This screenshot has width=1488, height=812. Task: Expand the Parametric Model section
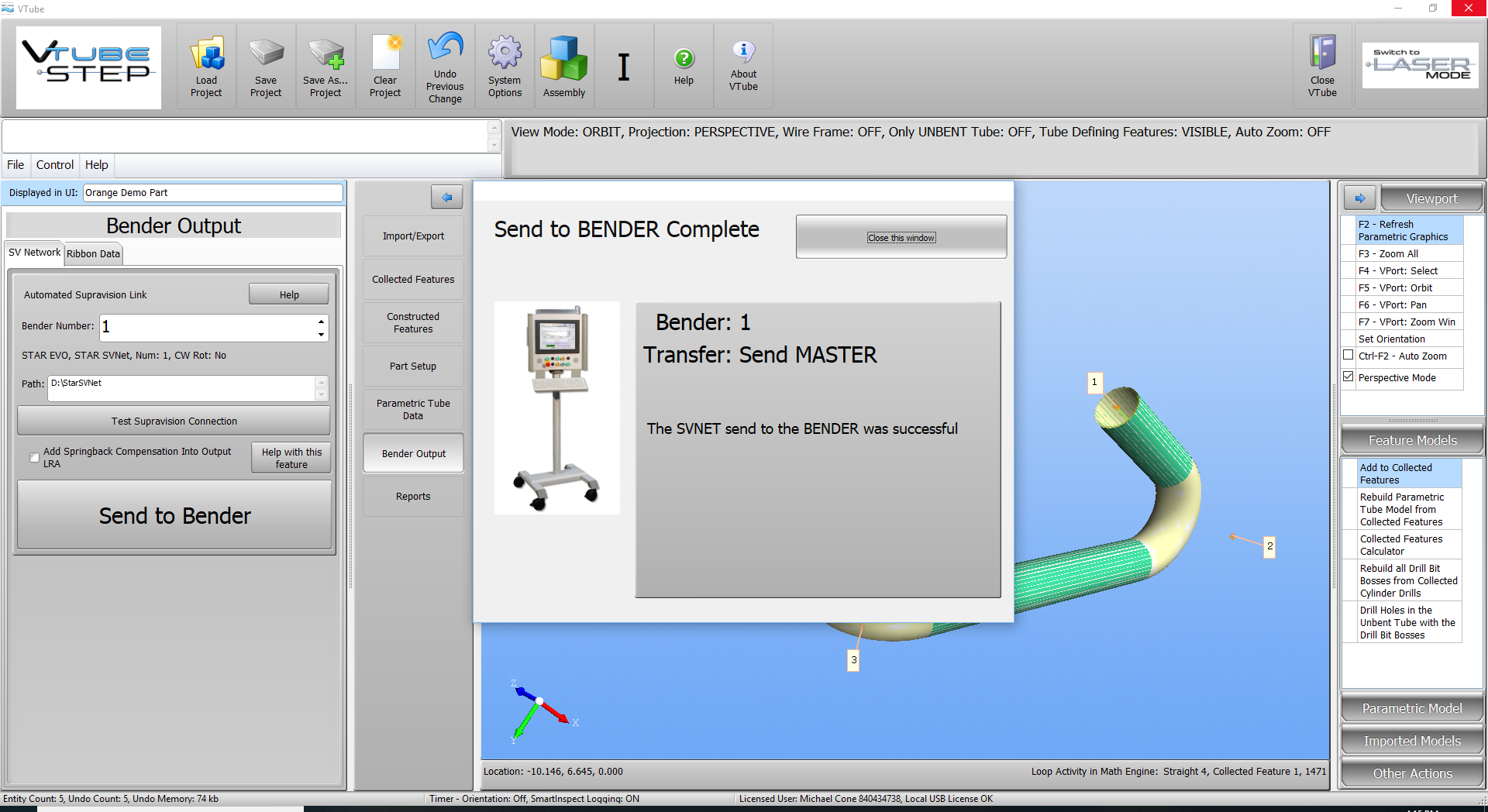[x=1412, y=708]
